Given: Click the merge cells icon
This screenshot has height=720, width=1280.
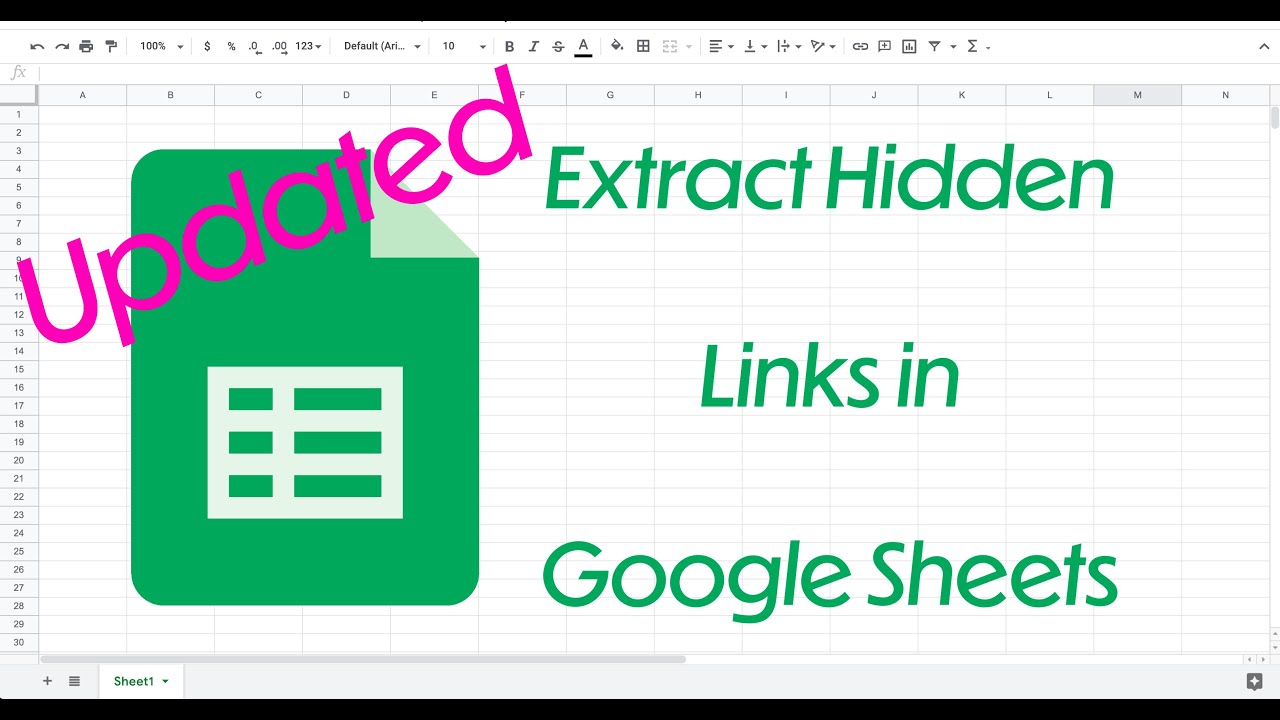Looking at the screenshot, I should tap(669, 46).
